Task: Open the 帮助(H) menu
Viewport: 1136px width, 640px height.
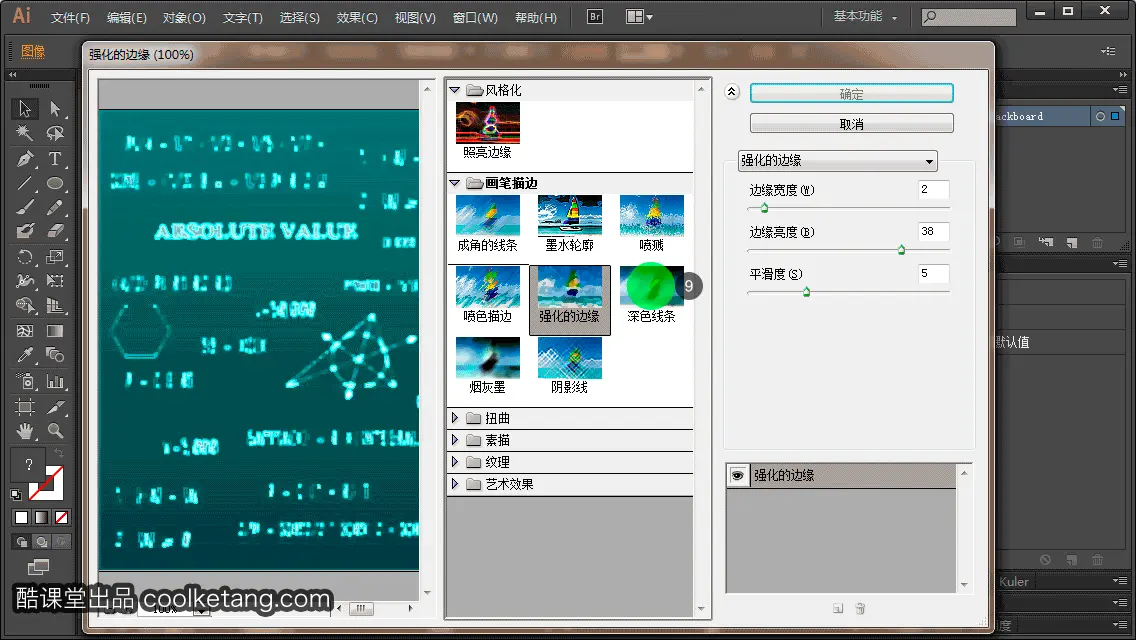Action: tap(536, 17)
